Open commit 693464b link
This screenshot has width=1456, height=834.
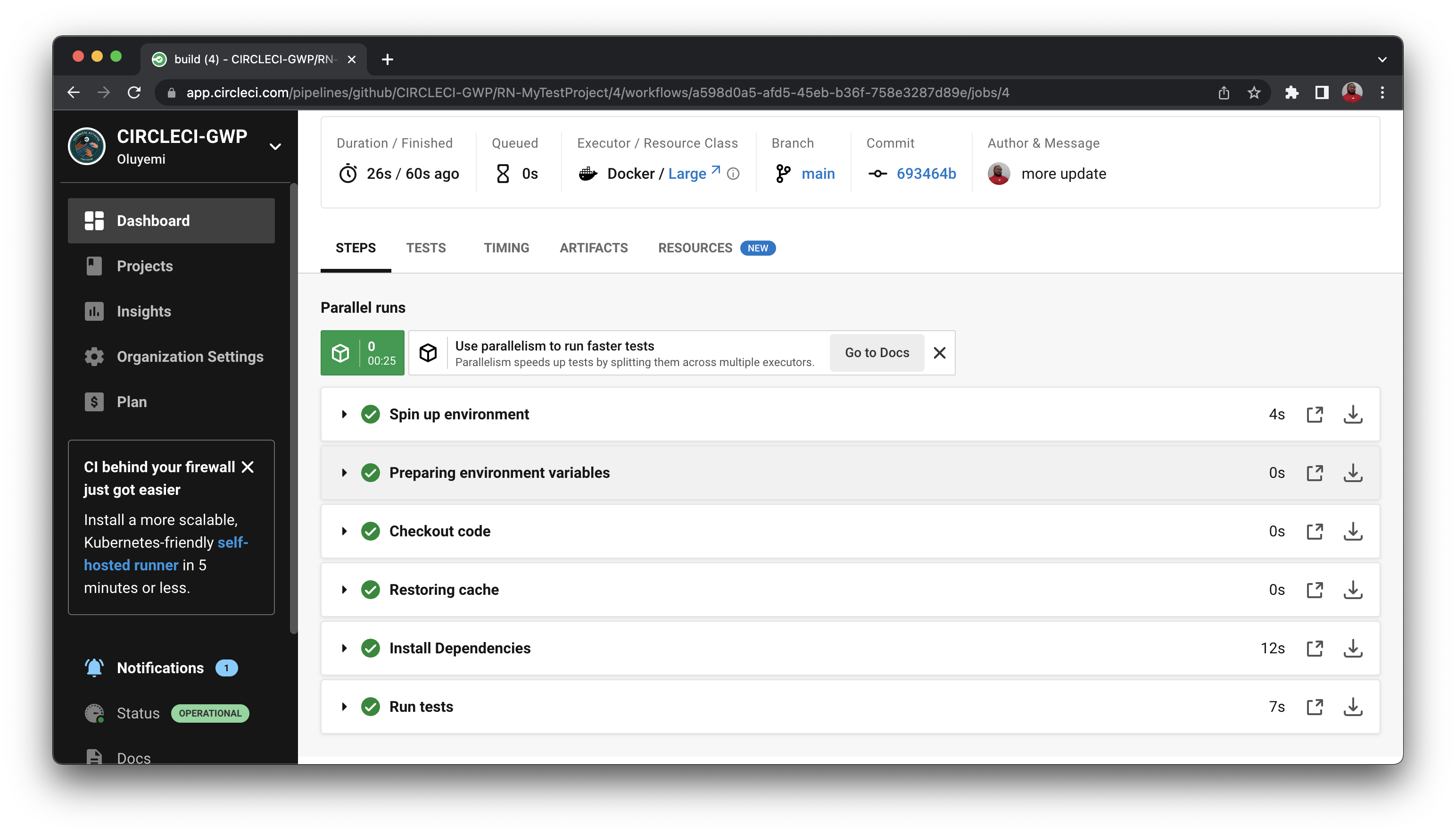click(x=926, y=174)
